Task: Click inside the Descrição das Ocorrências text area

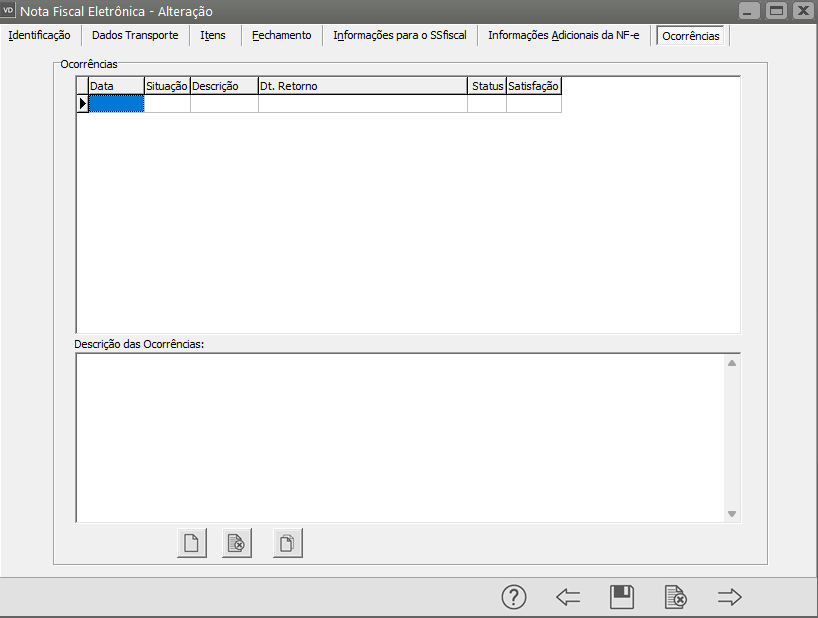Action: 400,437
